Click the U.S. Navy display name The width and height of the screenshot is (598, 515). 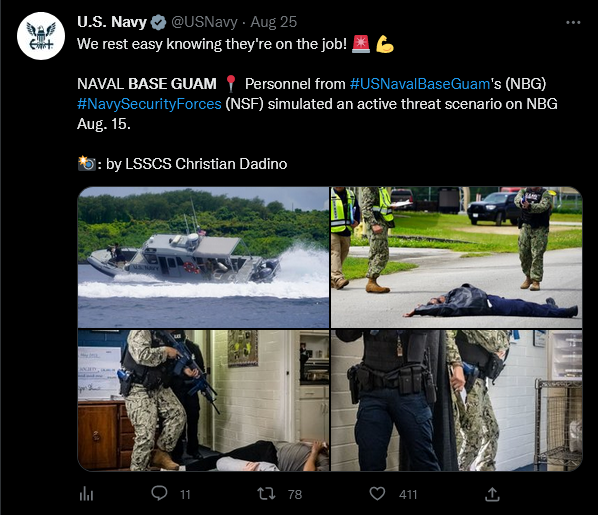point(112,22)
